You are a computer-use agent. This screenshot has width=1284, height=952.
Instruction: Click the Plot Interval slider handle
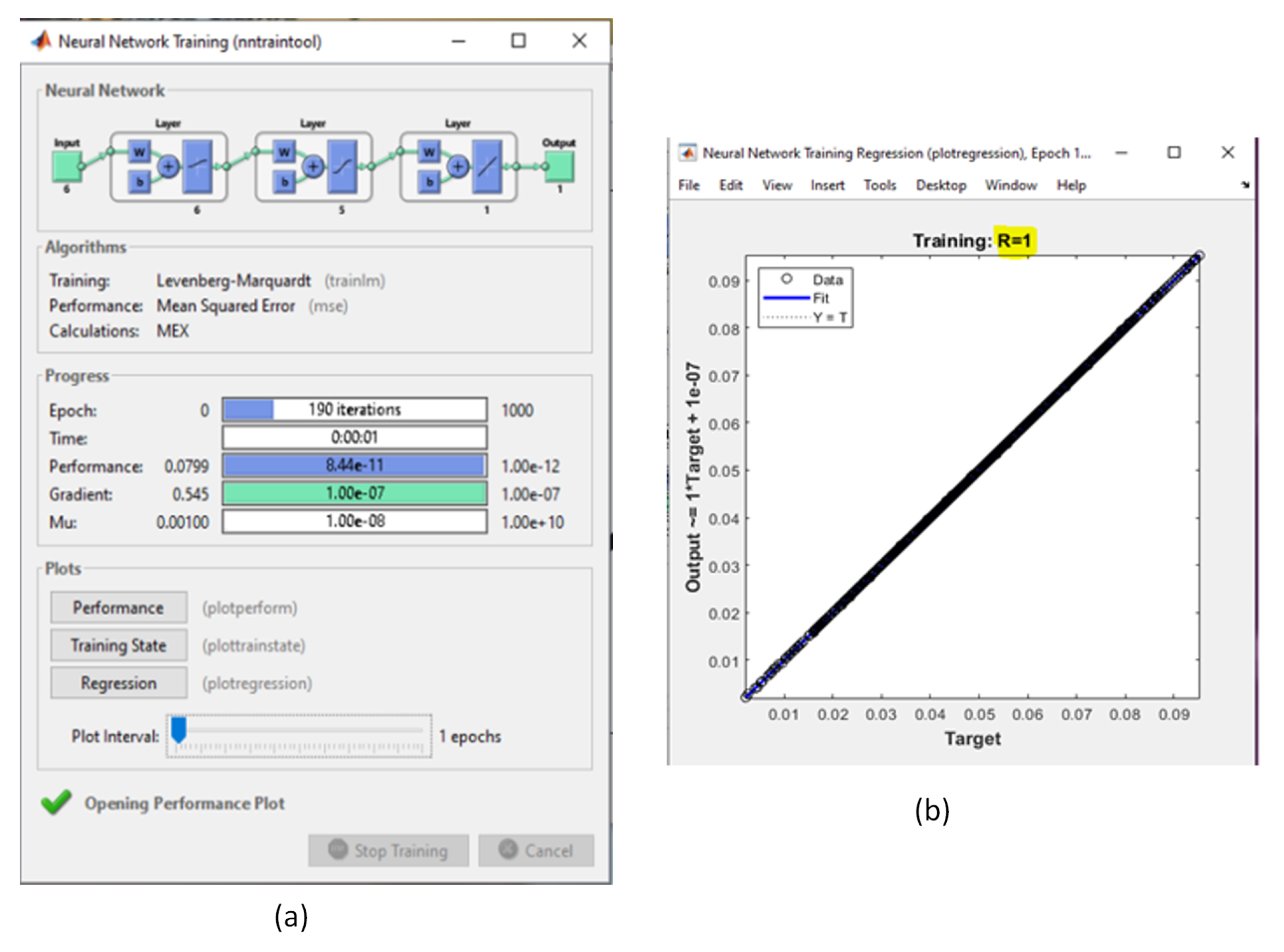pos(179,730)
